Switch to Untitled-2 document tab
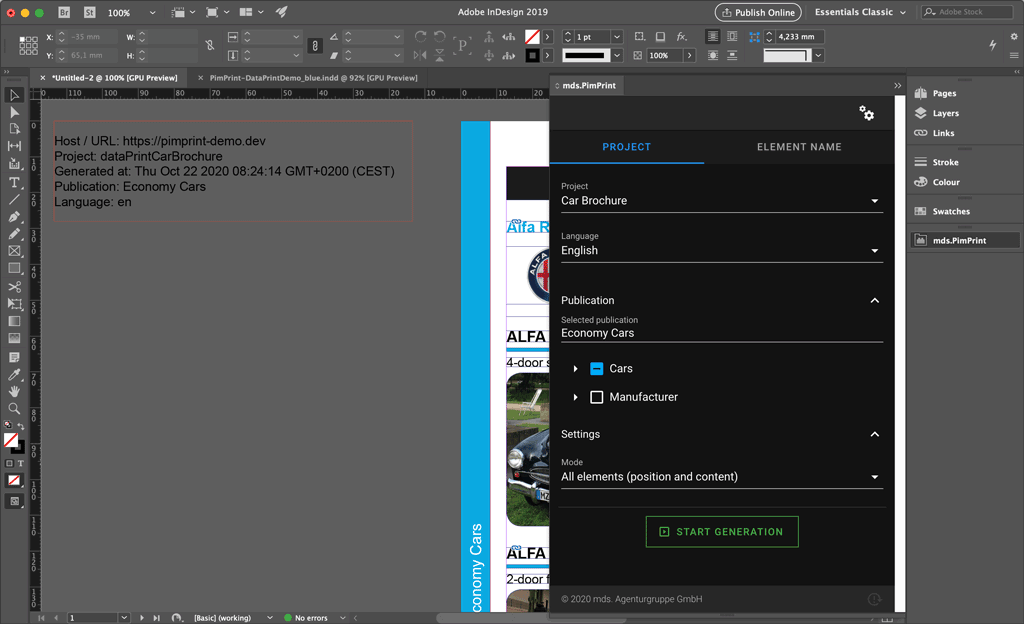 [114, 78]
